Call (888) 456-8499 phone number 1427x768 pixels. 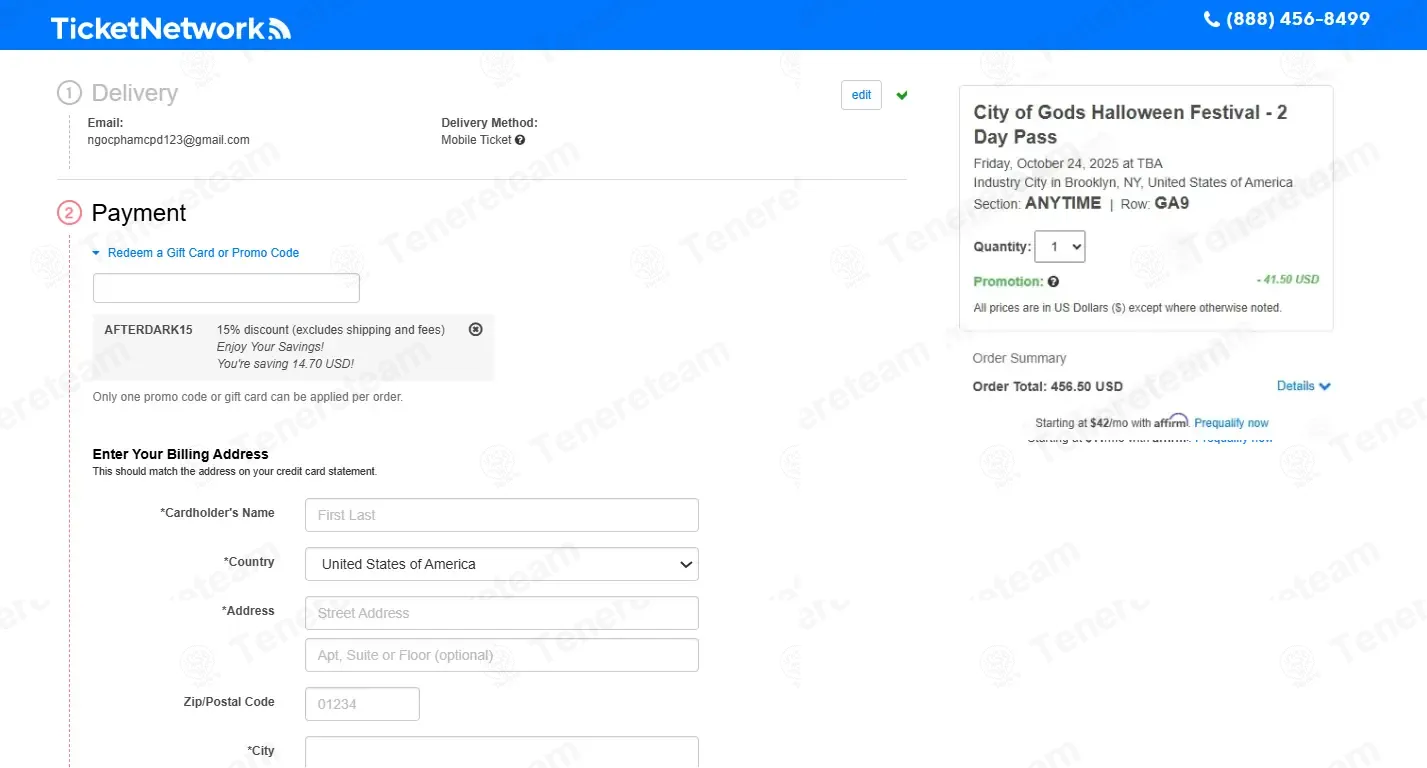(x=1298, y=19)
